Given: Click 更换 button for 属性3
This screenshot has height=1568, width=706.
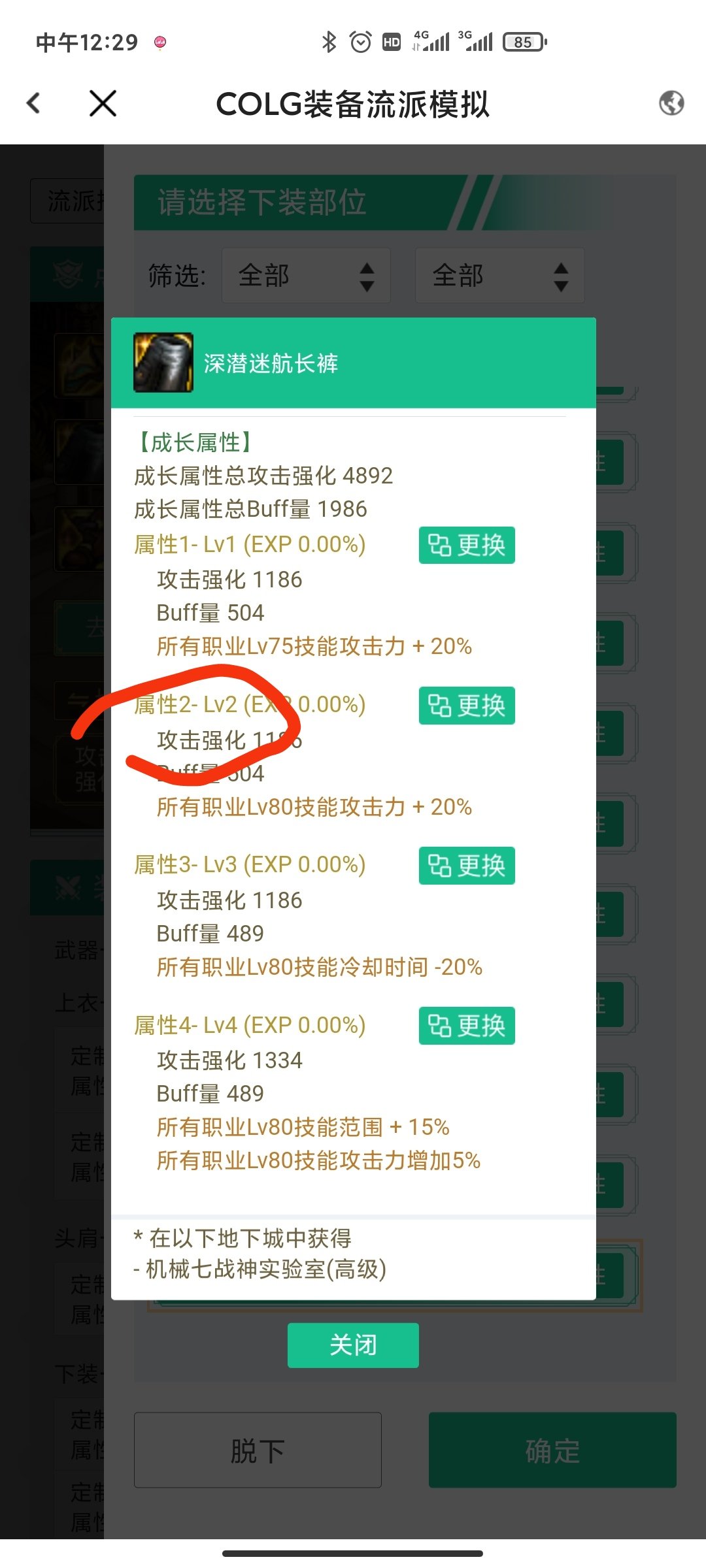Looking at the screenshot, I should [467, 866].
